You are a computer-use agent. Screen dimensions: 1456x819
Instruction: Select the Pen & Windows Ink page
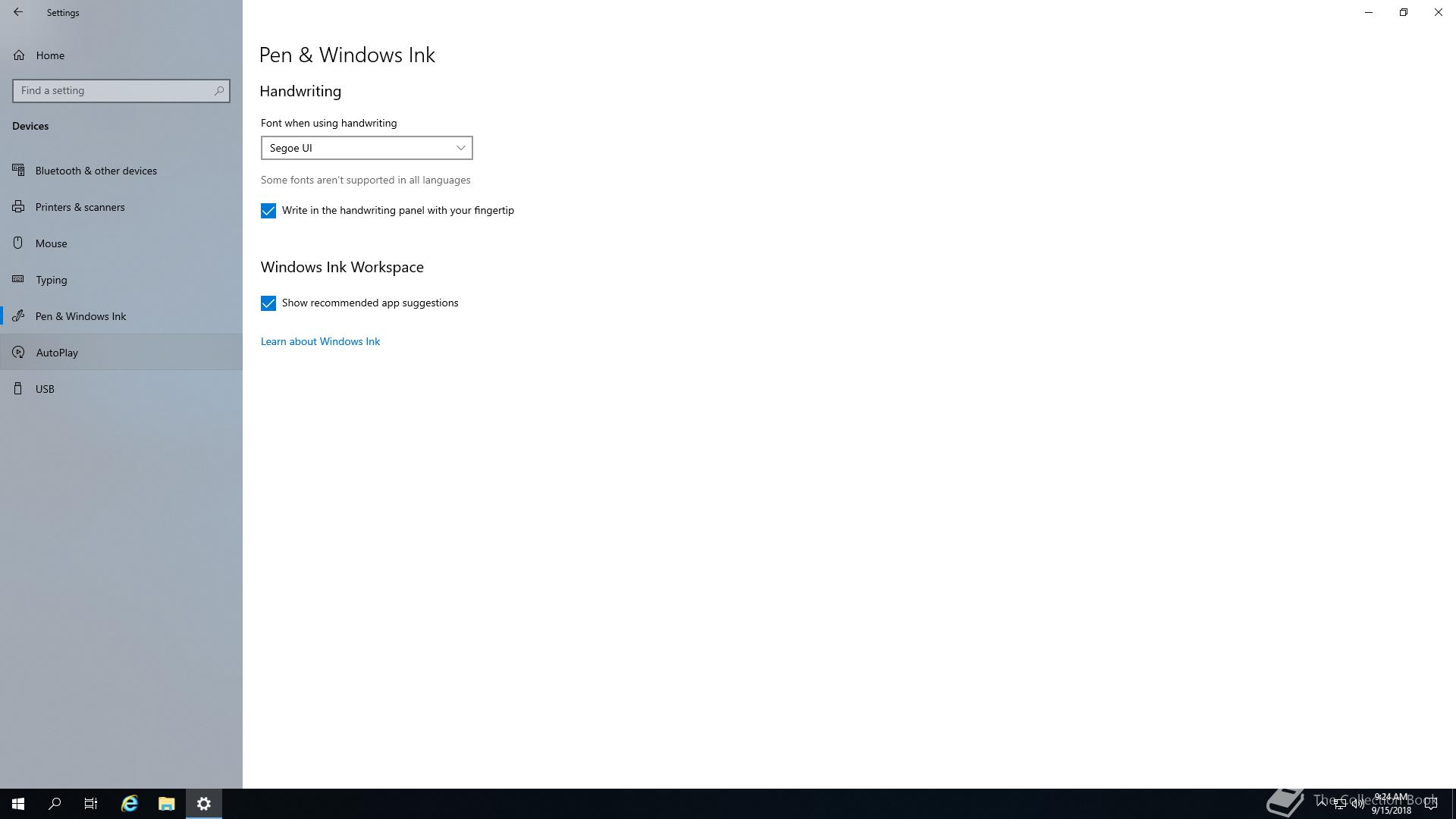[x=121, y=316]
